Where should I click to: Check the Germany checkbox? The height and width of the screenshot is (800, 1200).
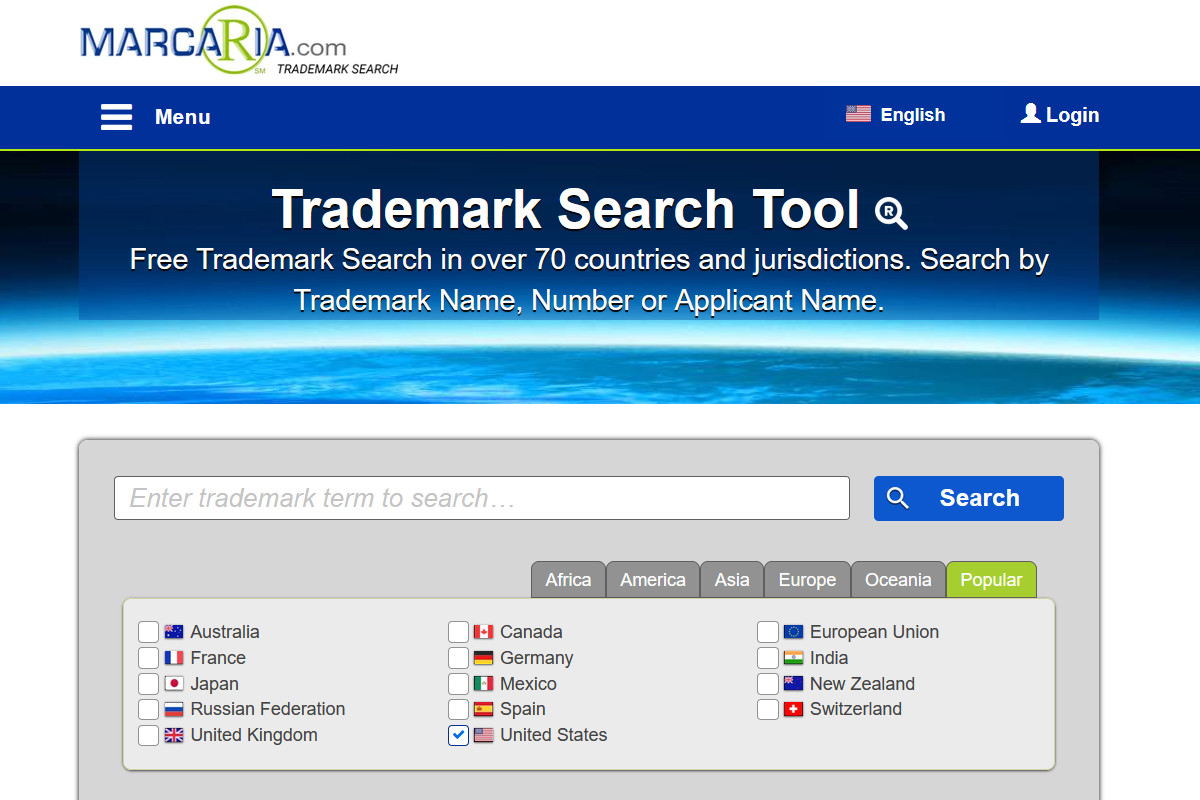(458, 658)
